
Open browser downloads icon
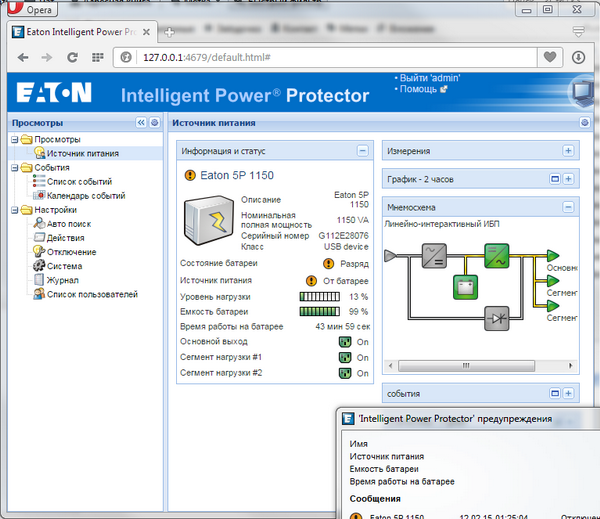click(578, 57)
